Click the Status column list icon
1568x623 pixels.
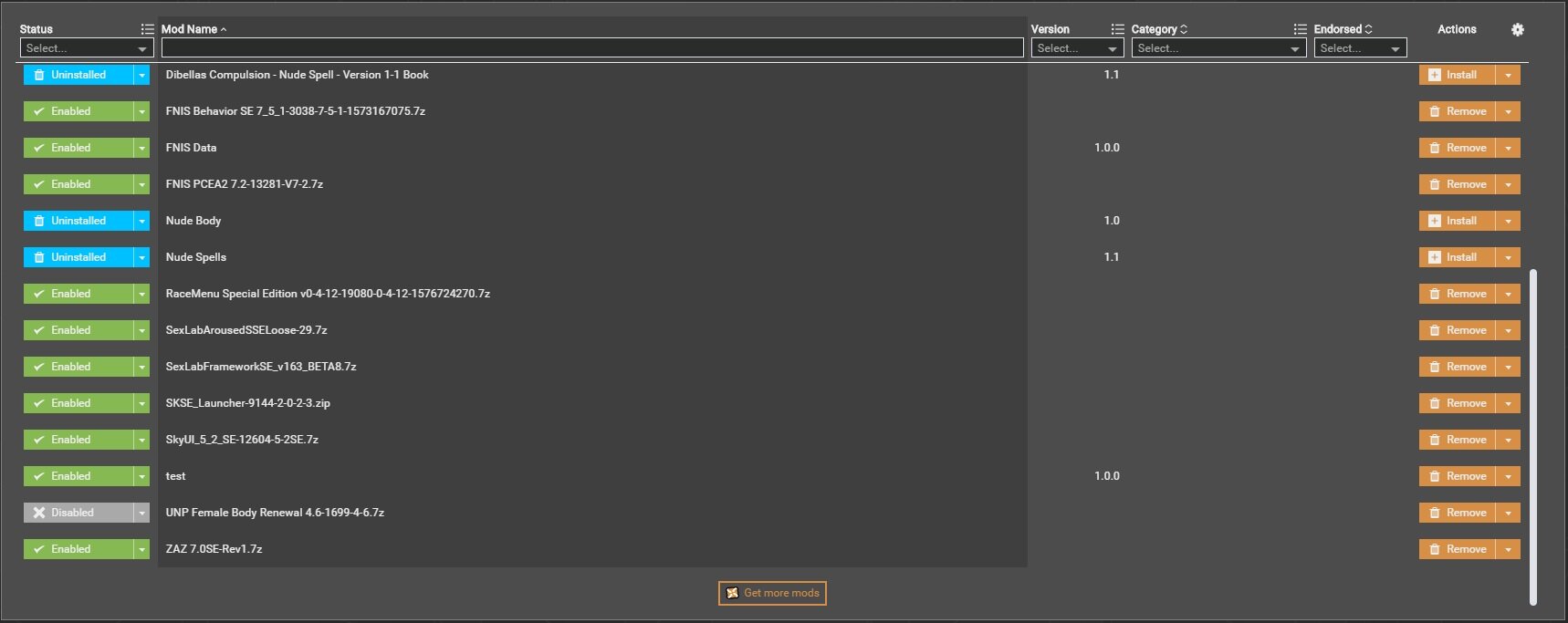(147, 29)
